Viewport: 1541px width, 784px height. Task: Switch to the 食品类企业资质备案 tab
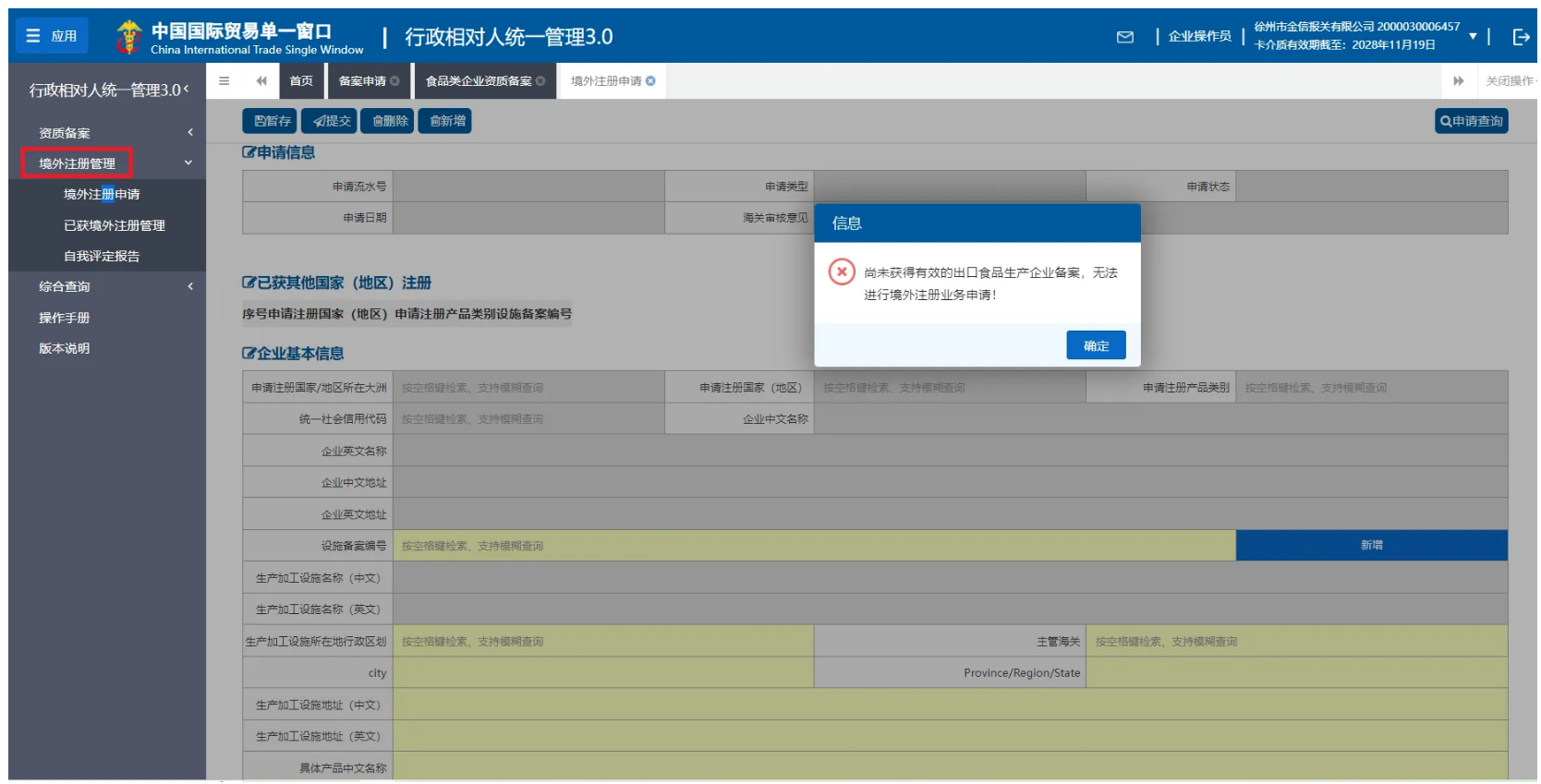pyautogui.click(x=479, y=81)
